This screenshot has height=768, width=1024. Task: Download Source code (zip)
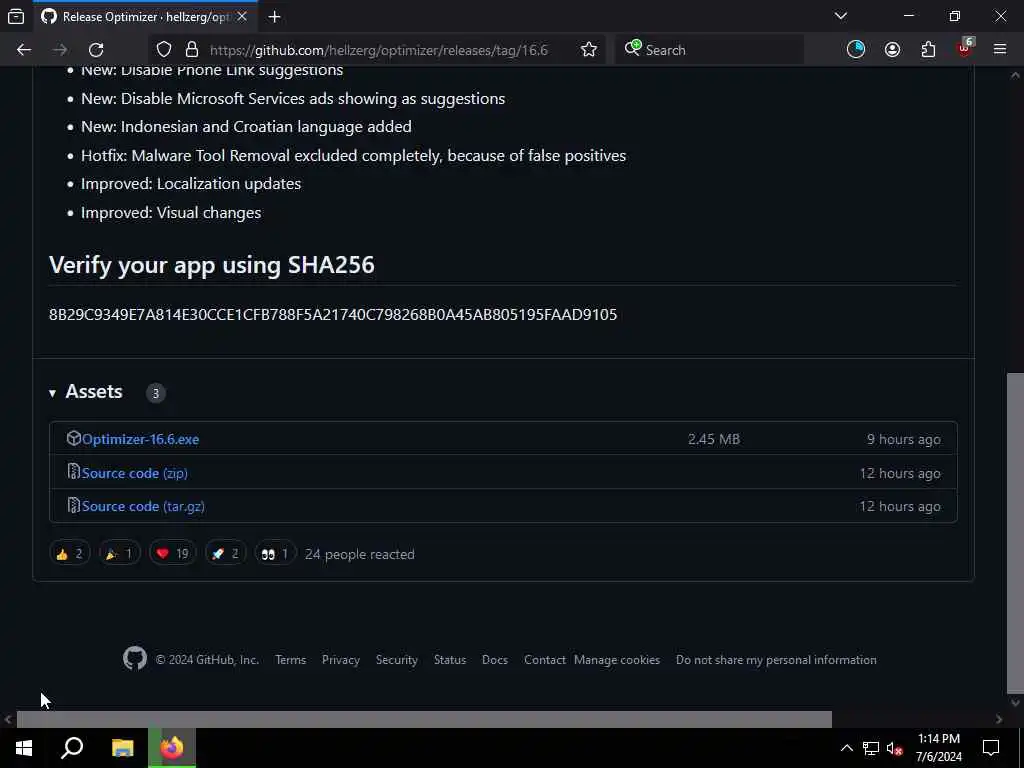(135, 473)
